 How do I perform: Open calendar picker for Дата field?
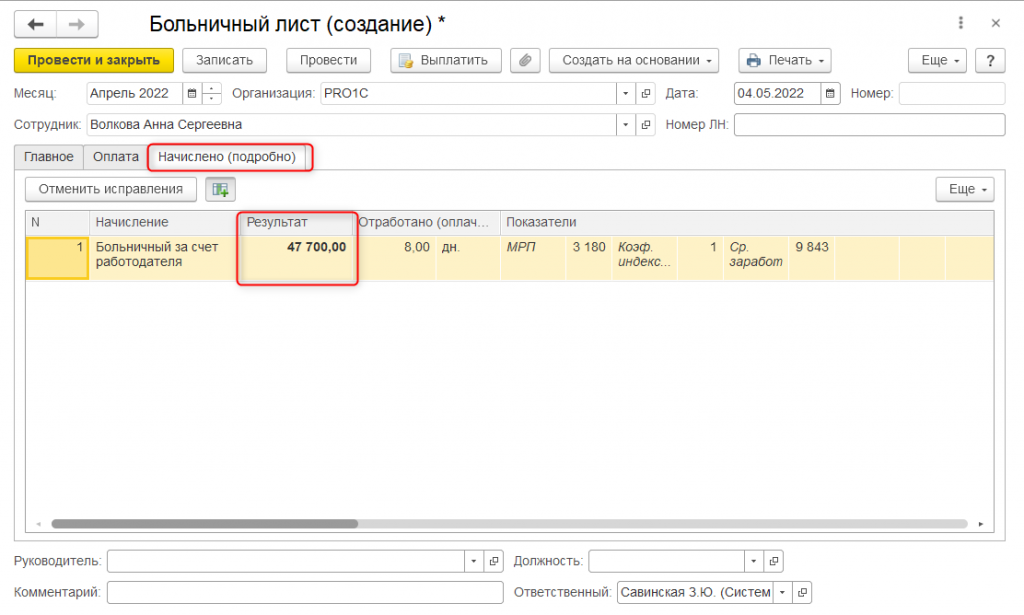pos(830,94)
